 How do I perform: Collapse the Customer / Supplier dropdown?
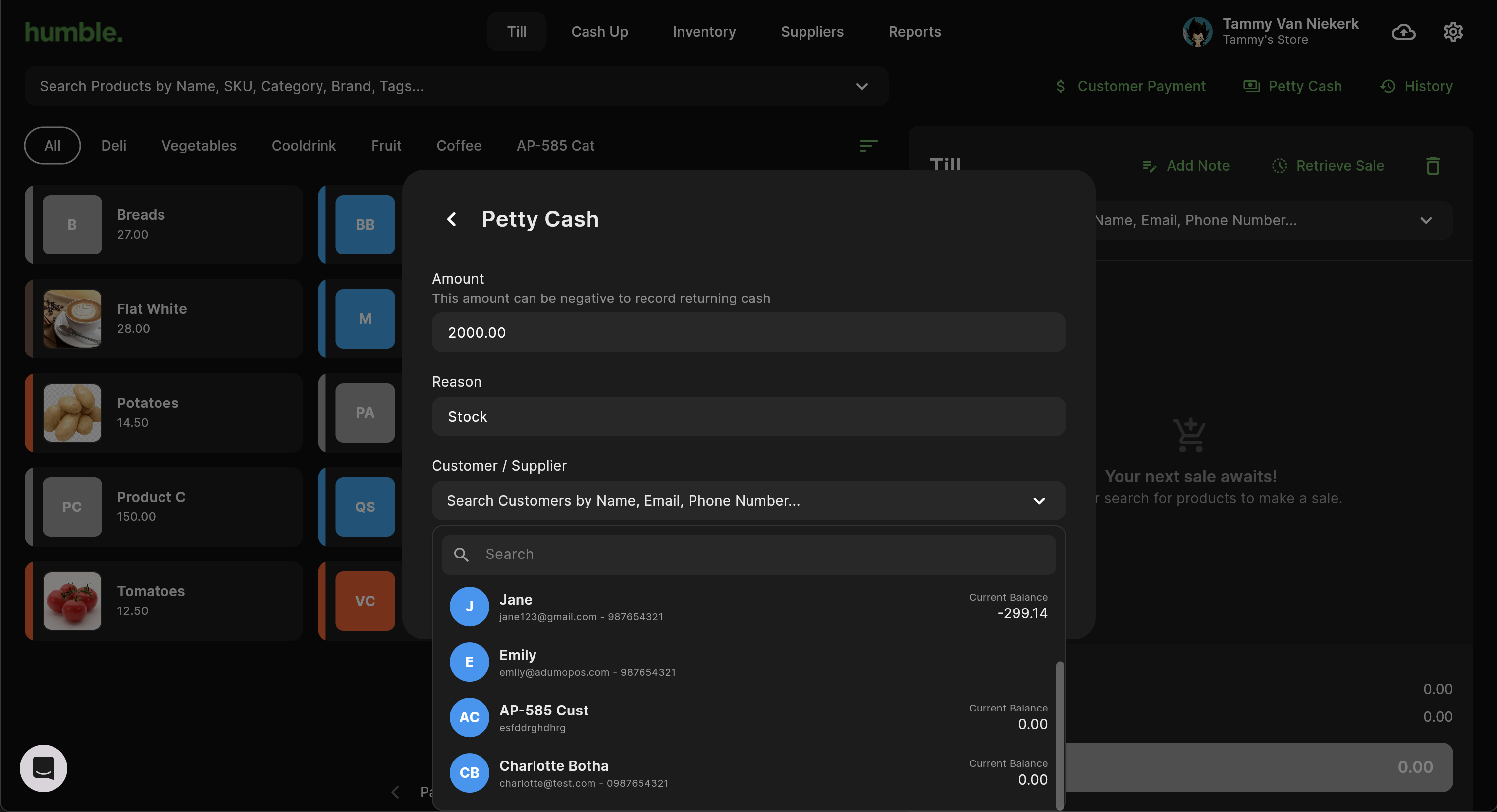point(1039,501)
